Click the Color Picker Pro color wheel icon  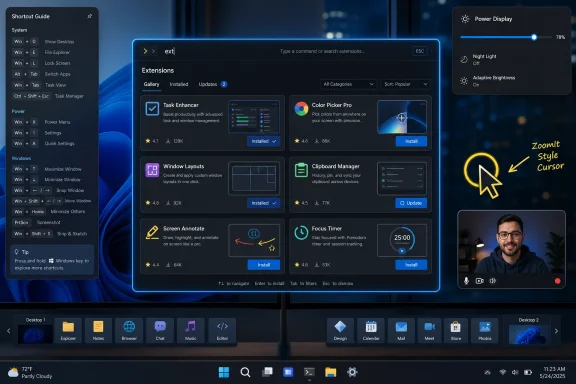[x=301, y=109]
